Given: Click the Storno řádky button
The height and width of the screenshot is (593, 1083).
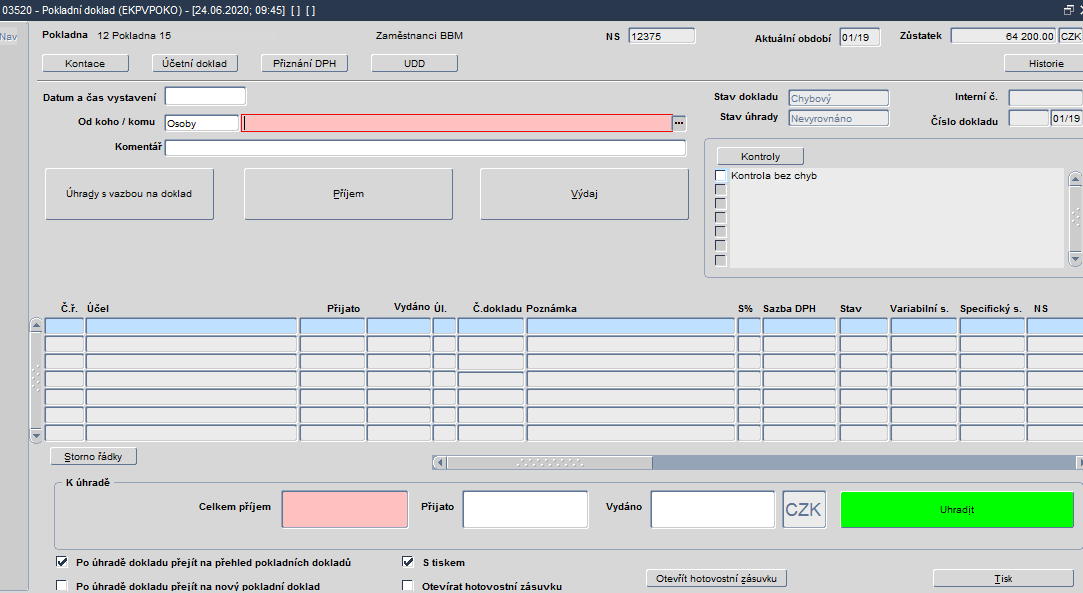Looking at the screenshot, I should click(93, 457).
